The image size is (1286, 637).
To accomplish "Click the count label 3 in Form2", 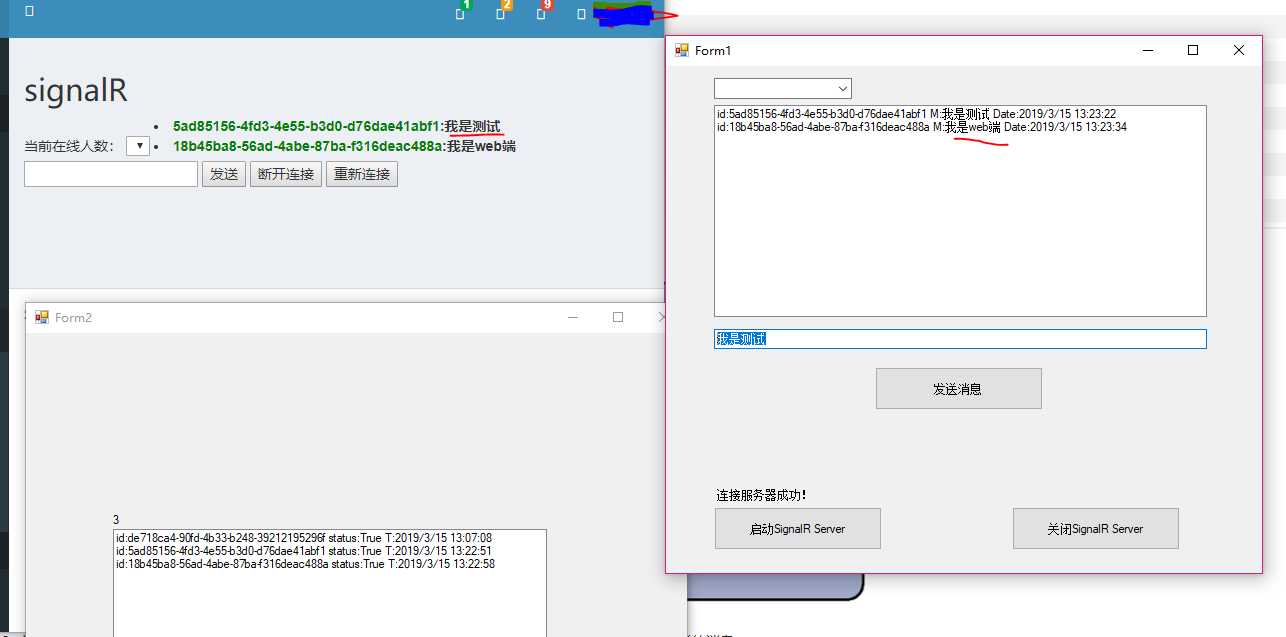I will point(116,520).
